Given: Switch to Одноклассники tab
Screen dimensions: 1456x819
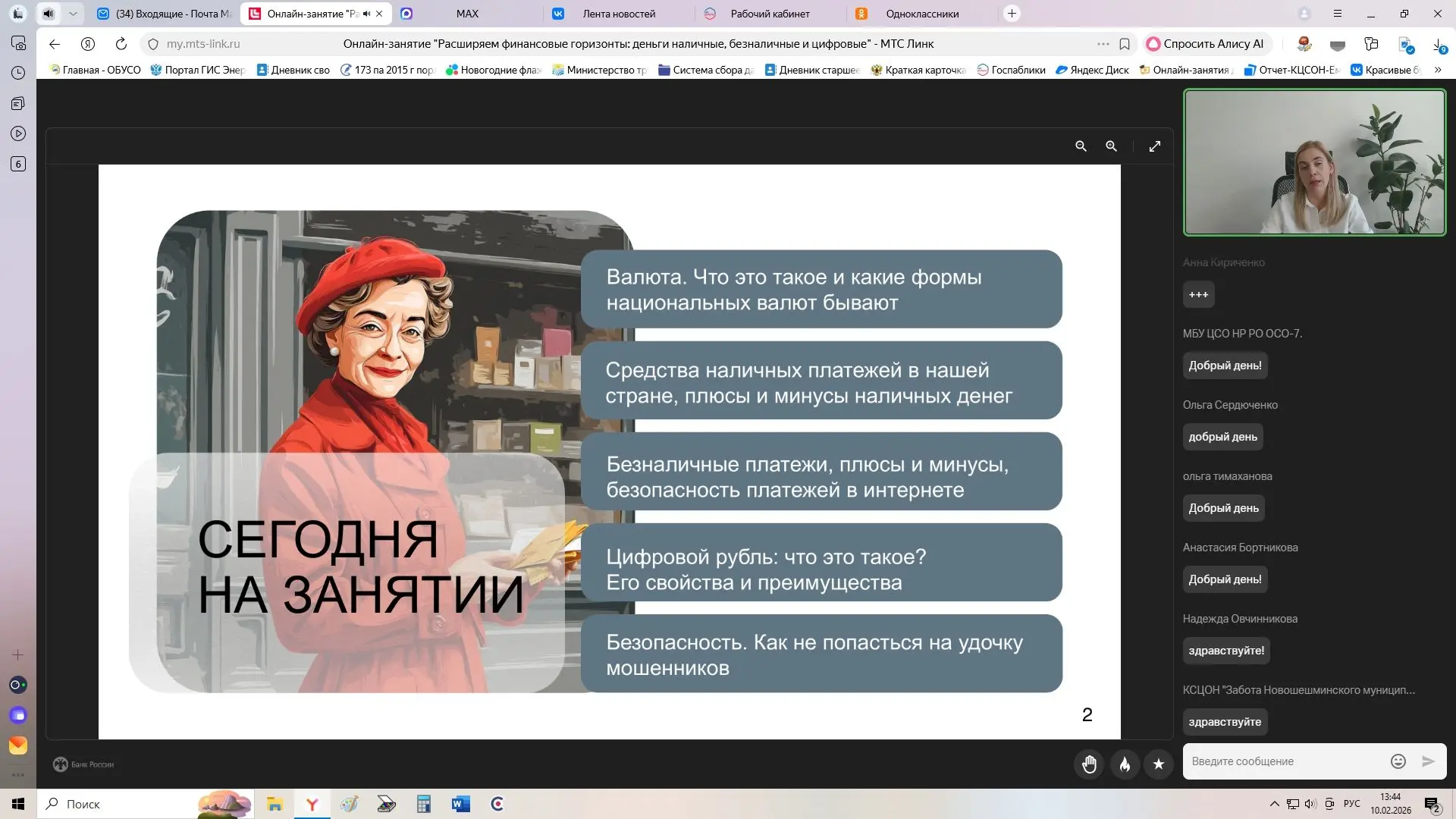Looking at the screenshot, I should point(922,14).
